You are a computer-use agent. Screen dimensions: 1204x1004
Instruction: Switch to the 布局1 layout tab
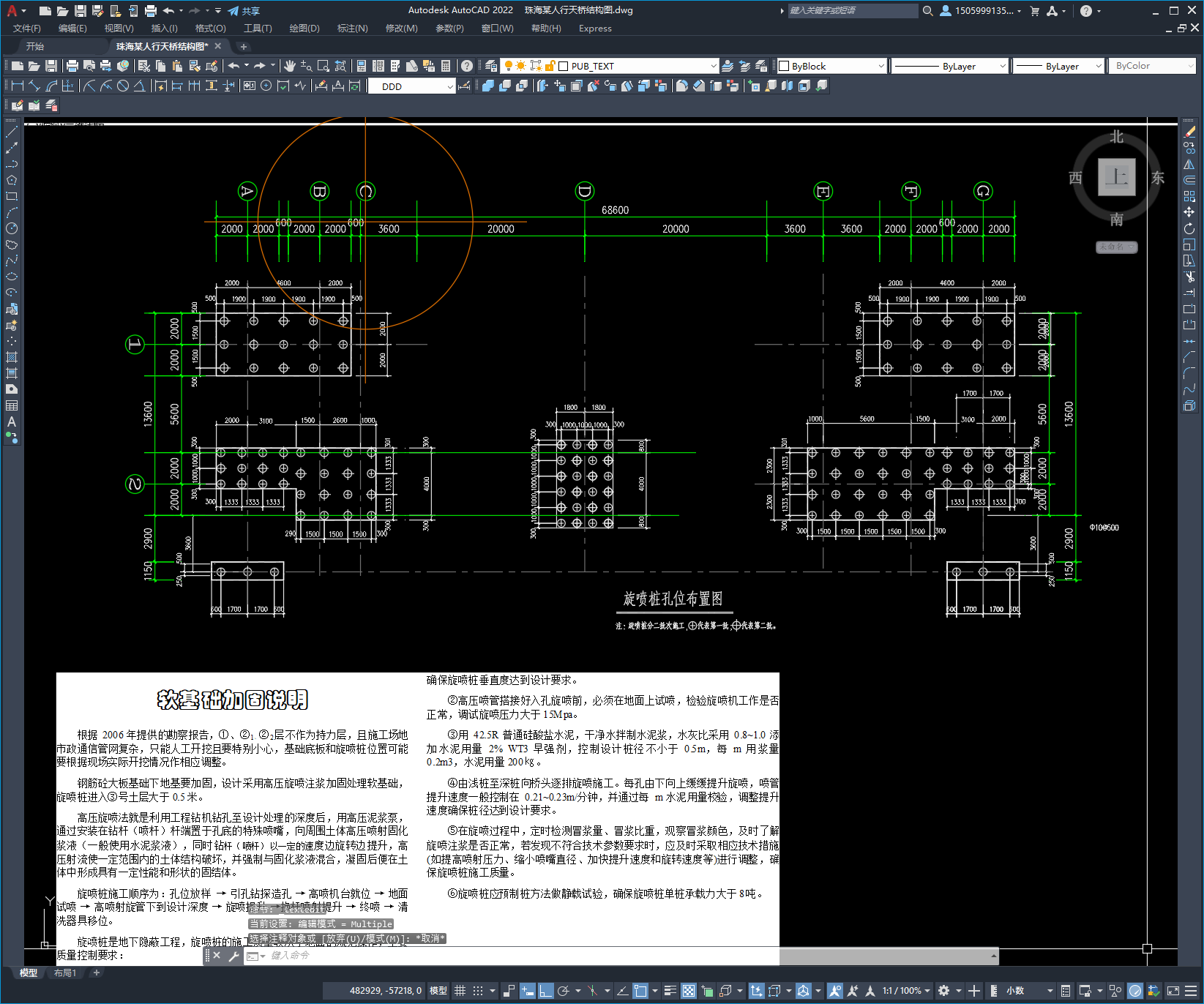[64, 973]
